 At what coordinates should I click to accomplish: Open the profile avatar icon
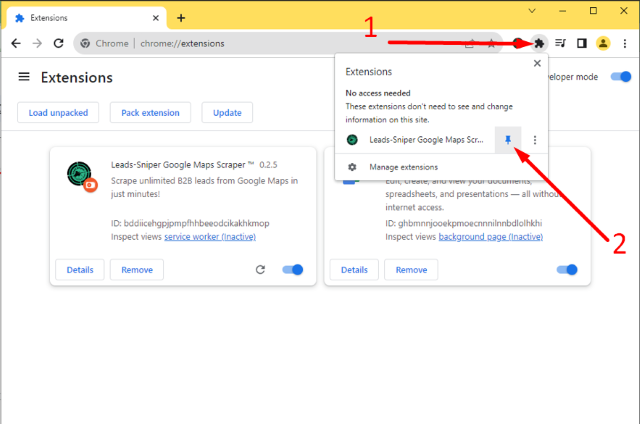click(603, 43)
